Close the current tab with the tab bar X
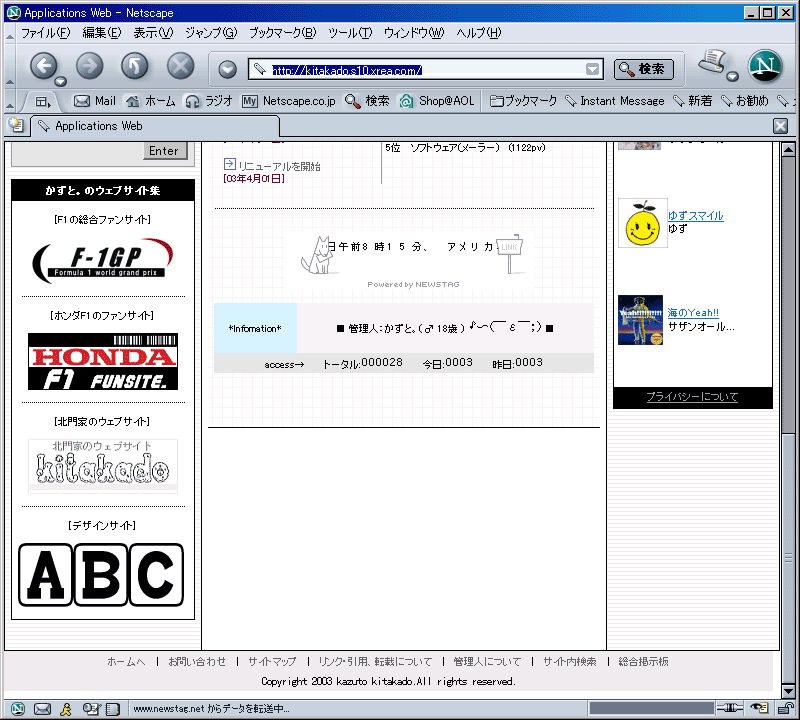 (x=780, y=126)
